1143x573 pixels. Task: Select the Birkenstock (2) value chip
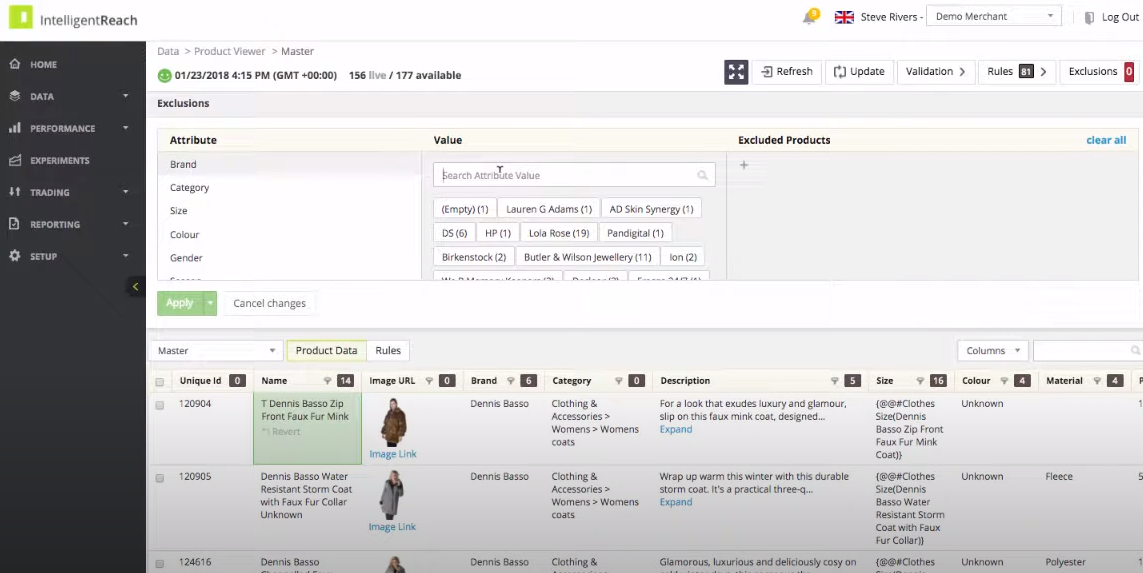point(474,257)
